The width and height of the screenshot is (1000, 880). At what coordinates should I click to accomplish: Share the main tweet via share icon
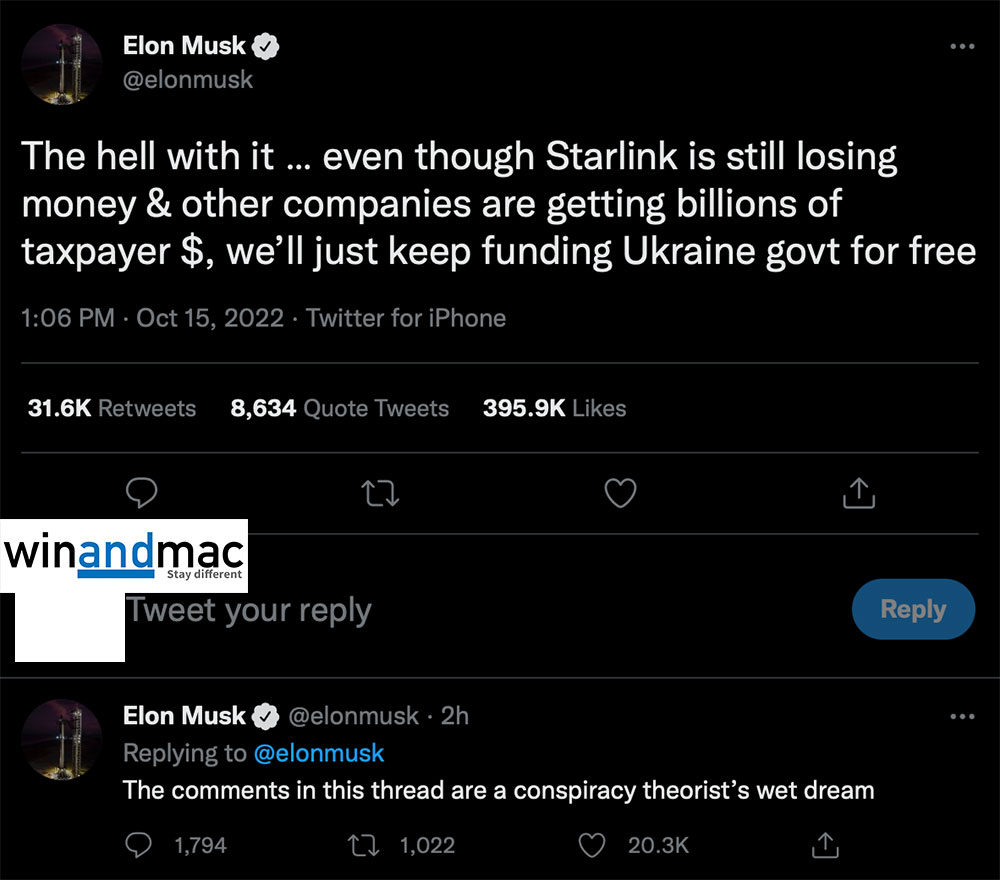tap(860, 492)
